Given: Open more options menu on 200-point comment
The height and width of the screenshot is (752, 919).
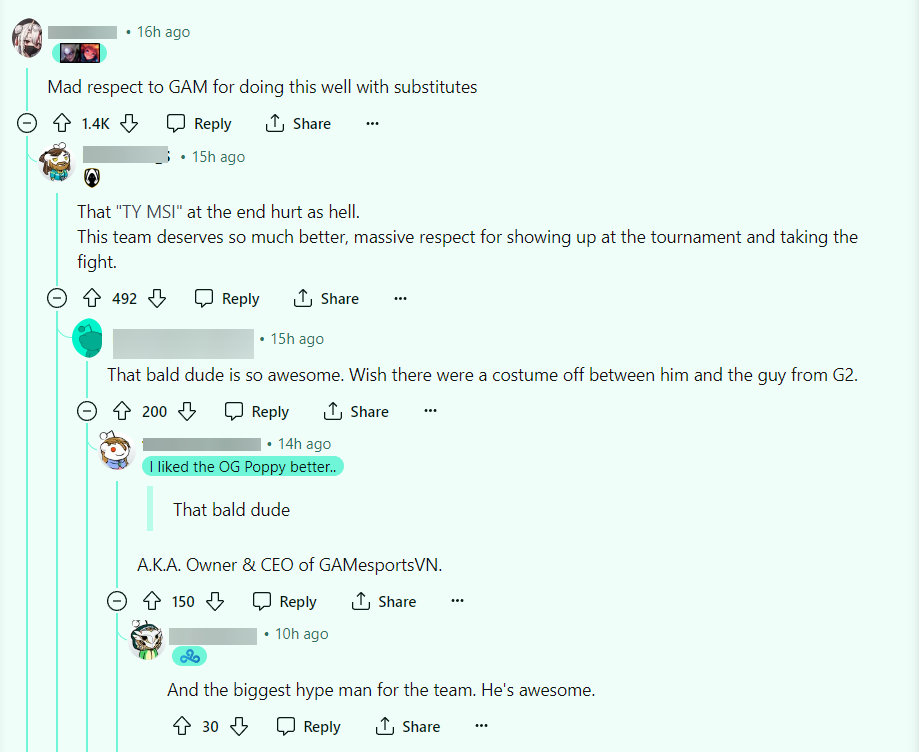Looking at the screenshot, I should [x=430, y=411].
